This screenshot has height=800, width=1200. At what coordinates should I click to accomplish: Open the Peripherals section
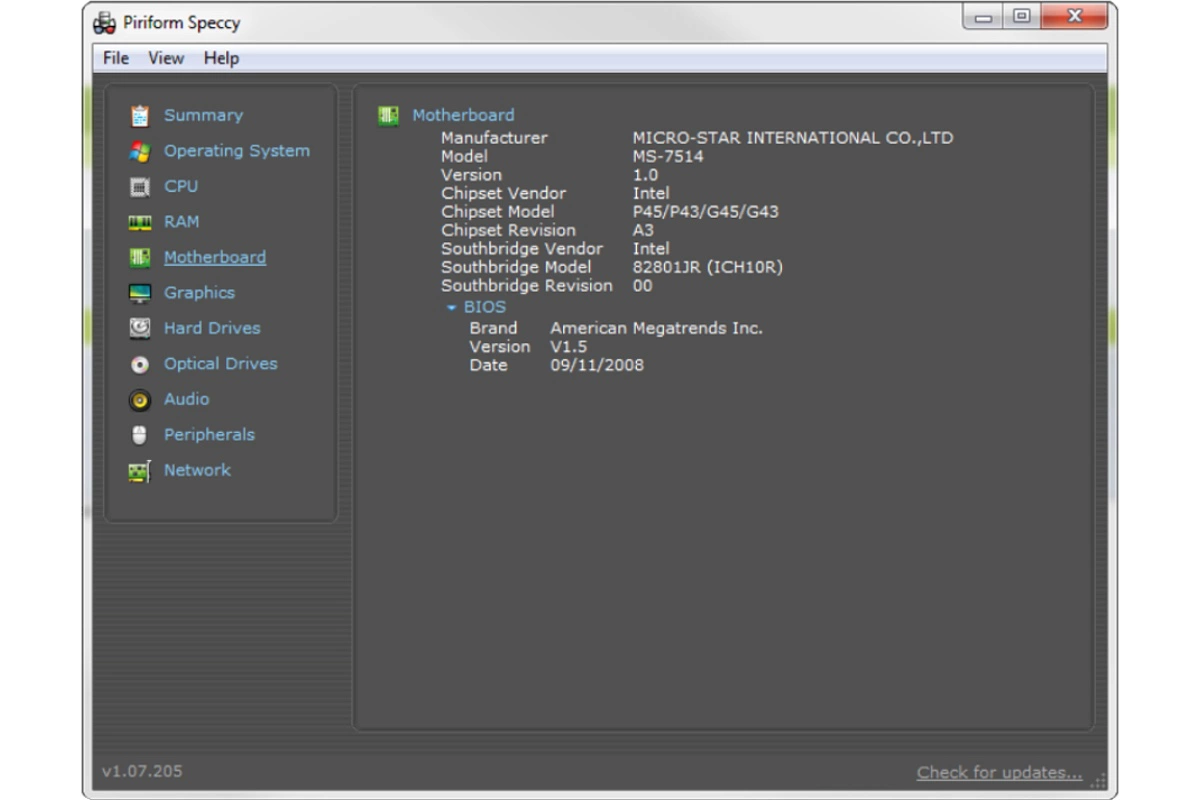coord(209,435)
